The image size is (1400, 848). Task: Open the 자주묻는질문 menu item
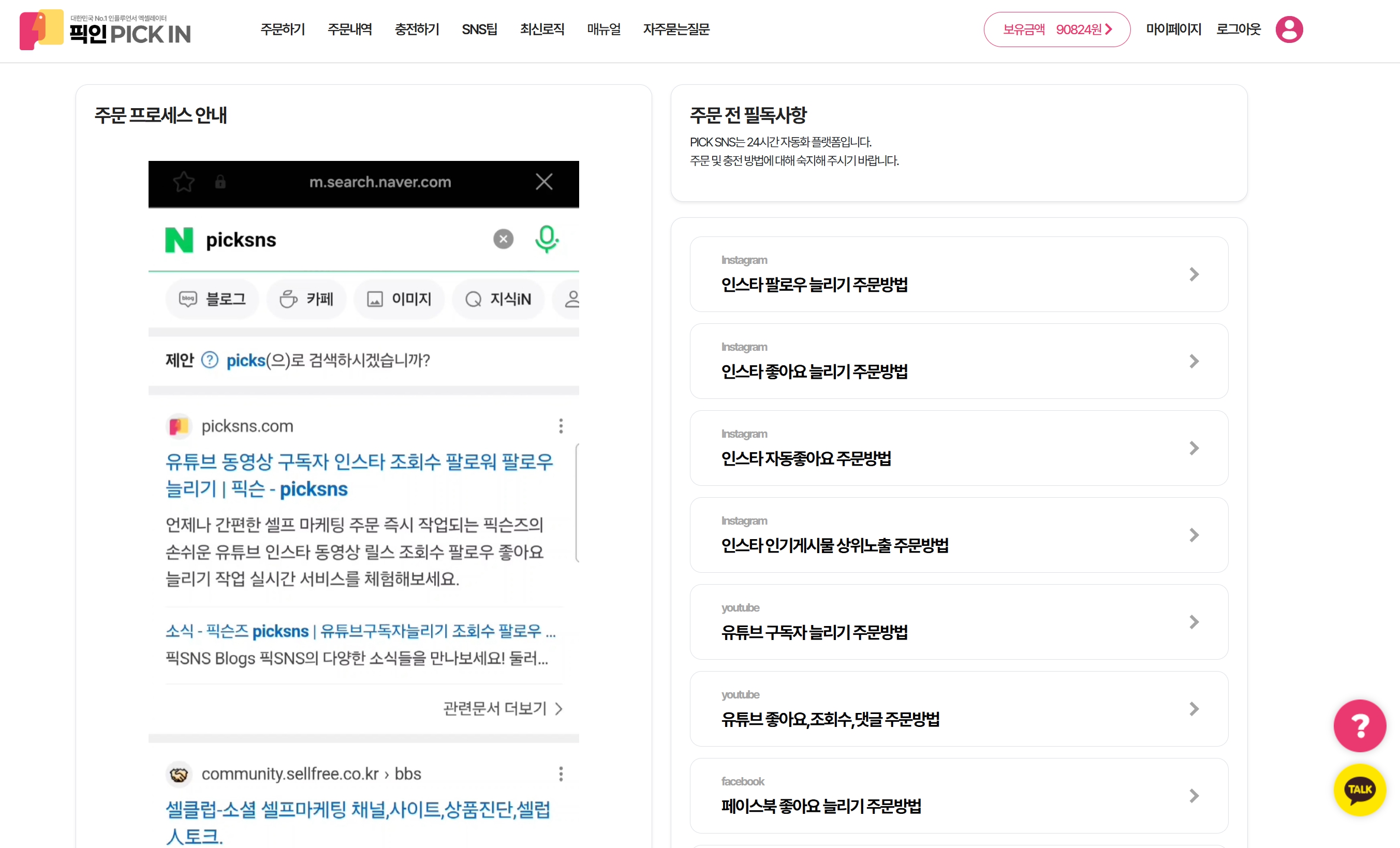coord(676,29)
